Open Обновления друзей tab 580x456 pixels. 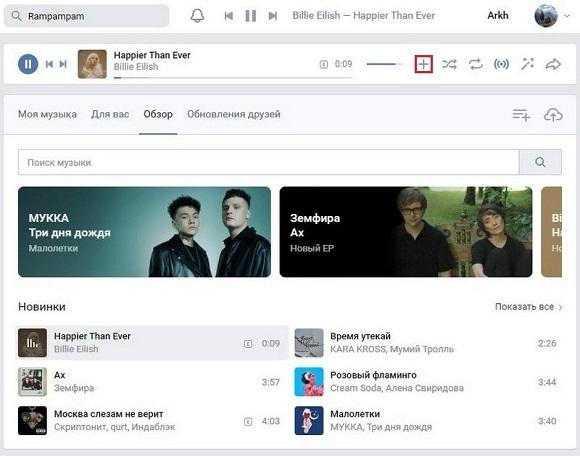(x=233, y=114)
